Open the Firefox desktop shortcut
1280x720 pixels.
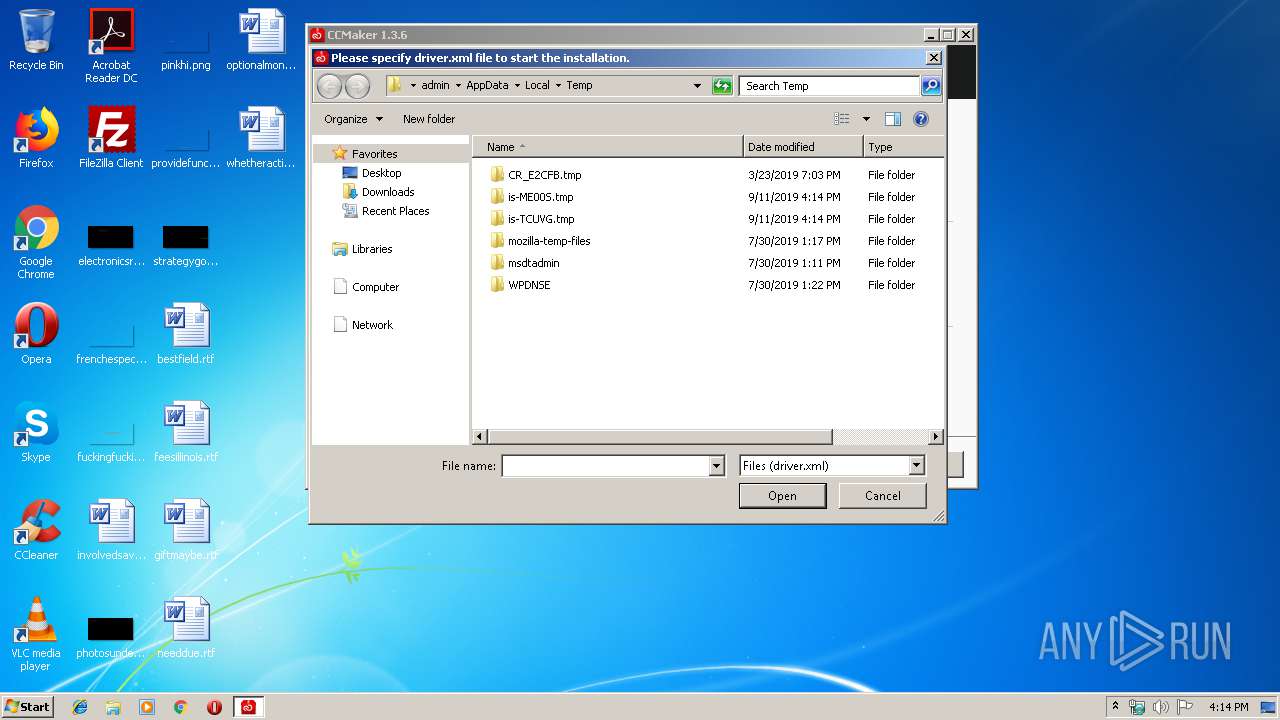[x=36, y=138]
